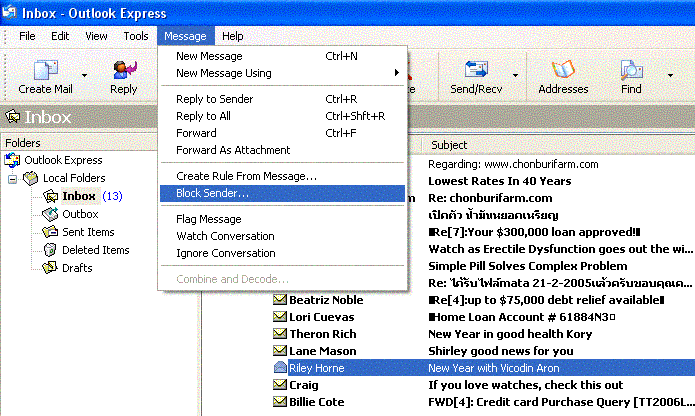Choose Reply to All
The image size is (695, 416).
(282, 116)
